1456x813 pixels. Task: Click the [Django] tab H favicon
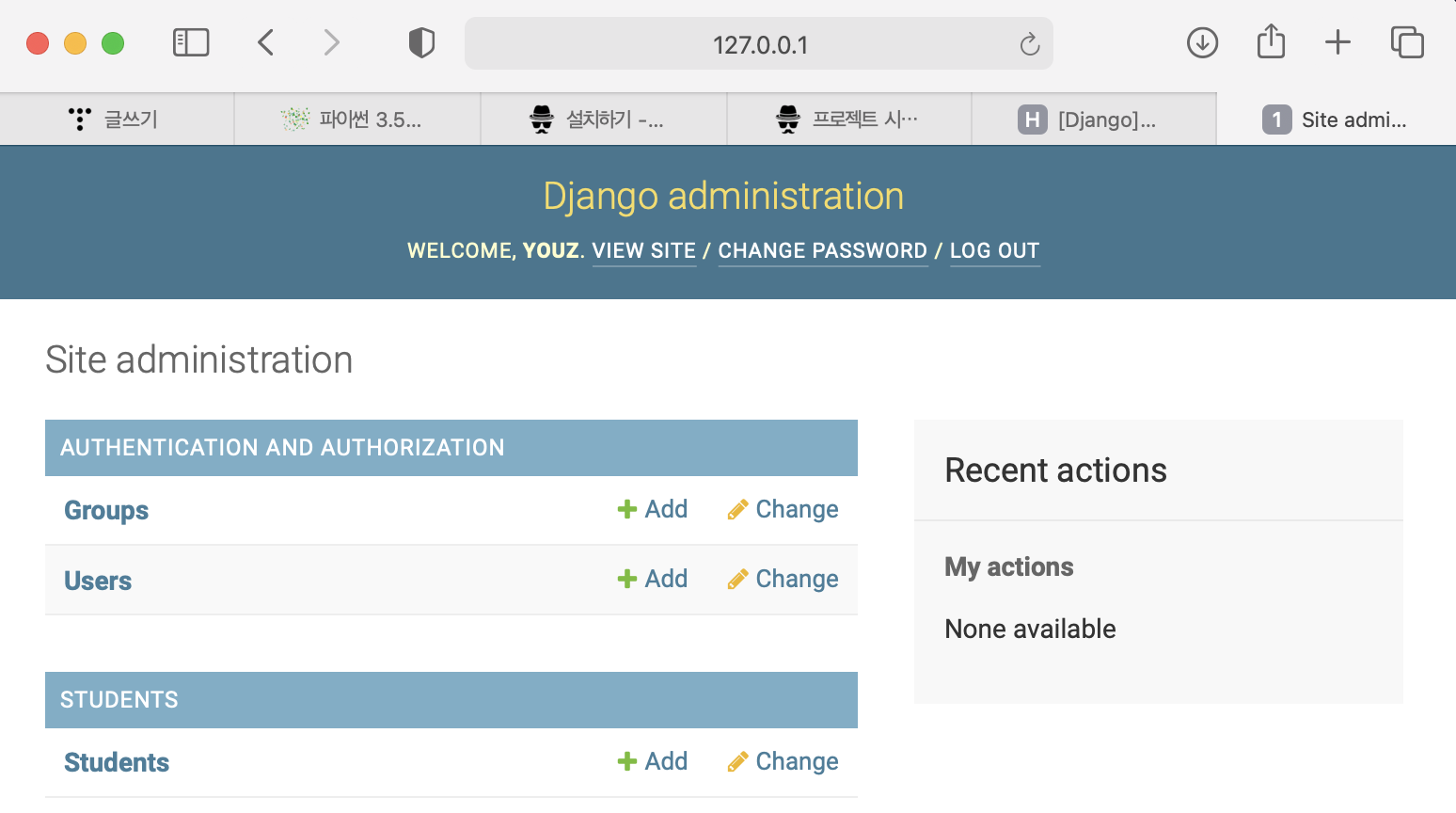[1033, 120]
